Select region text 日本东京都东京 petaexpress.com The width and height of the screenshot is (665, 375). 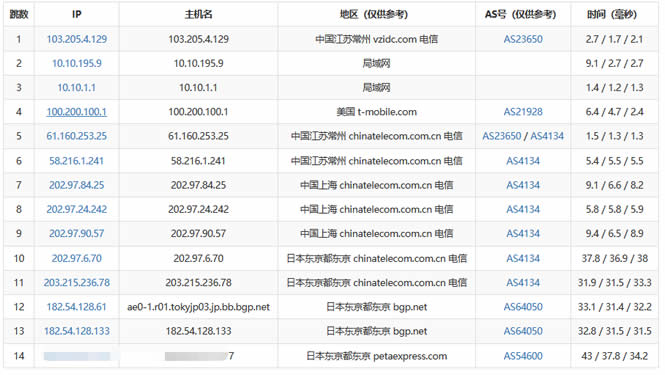(x=377, y=356)
